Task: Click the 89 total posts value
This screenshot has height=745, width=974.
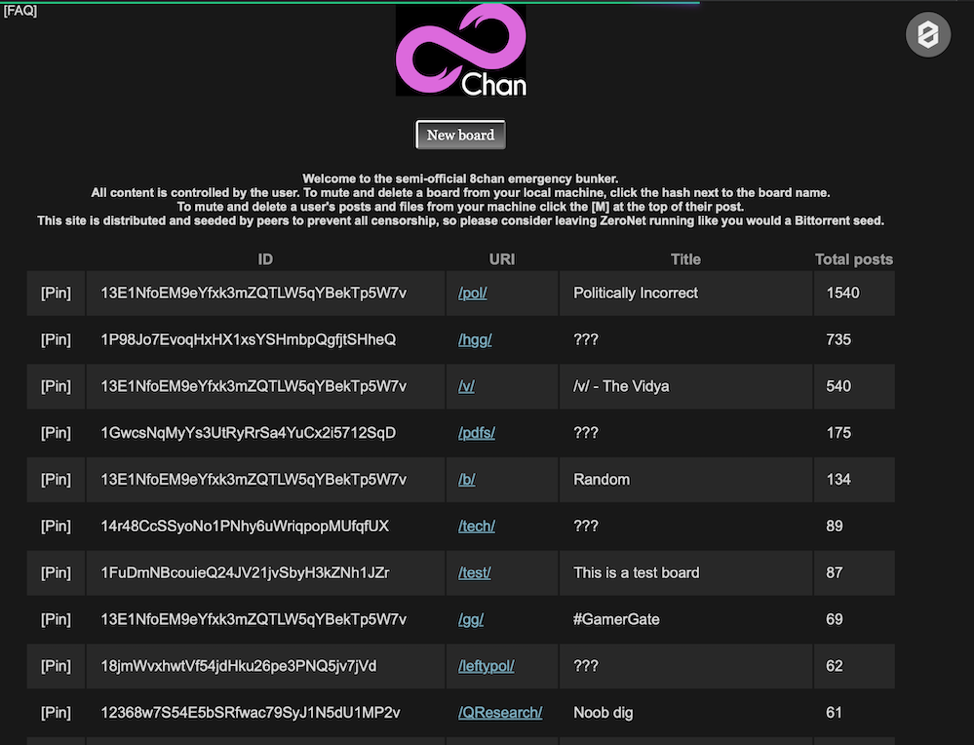Action: tap(834, 526)
